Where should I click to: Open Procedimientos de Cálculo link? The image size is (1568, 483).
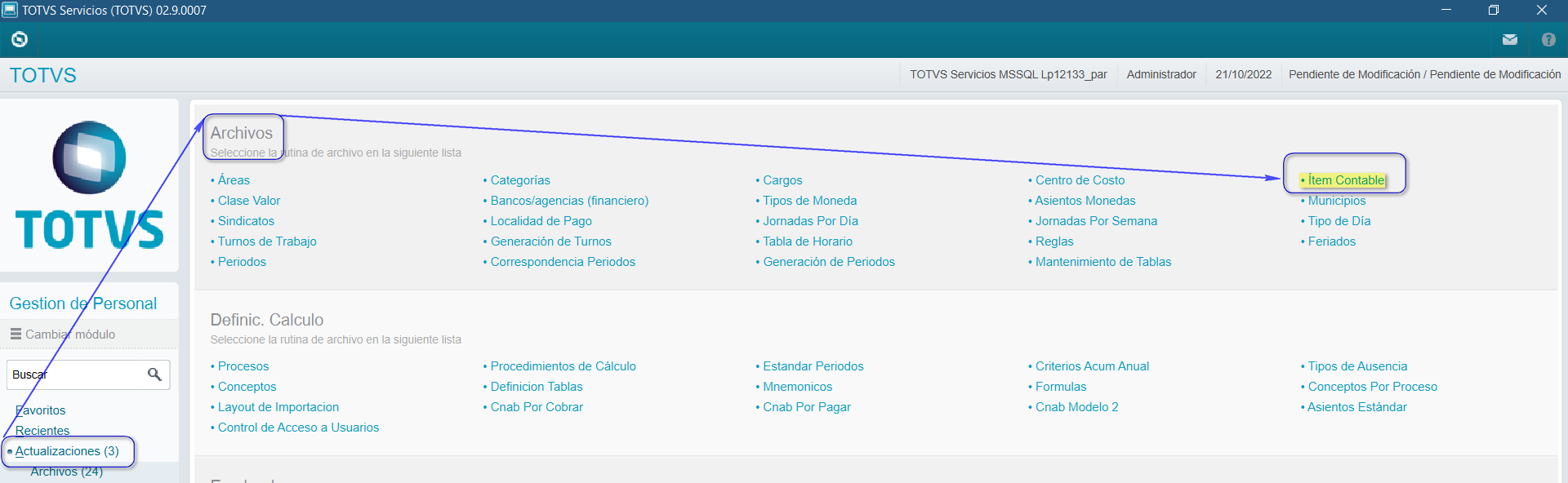click(x=563, y=366)
